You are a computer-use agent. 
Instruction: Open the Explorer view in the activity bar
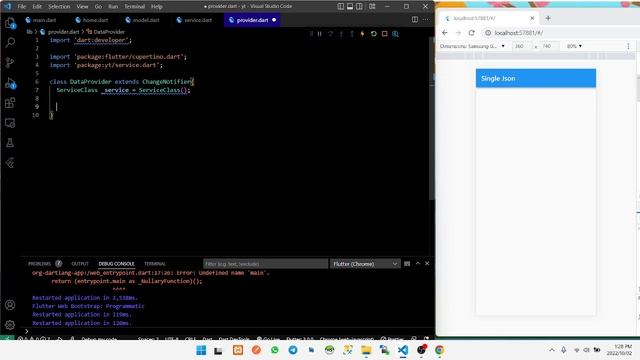click(10, 23)
